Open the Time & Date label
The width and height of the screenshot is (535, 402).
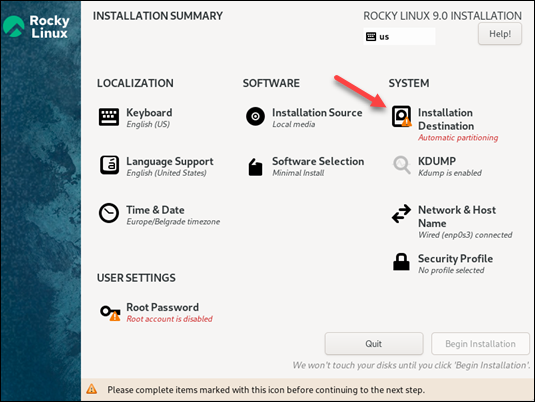[x=155, y=210]
